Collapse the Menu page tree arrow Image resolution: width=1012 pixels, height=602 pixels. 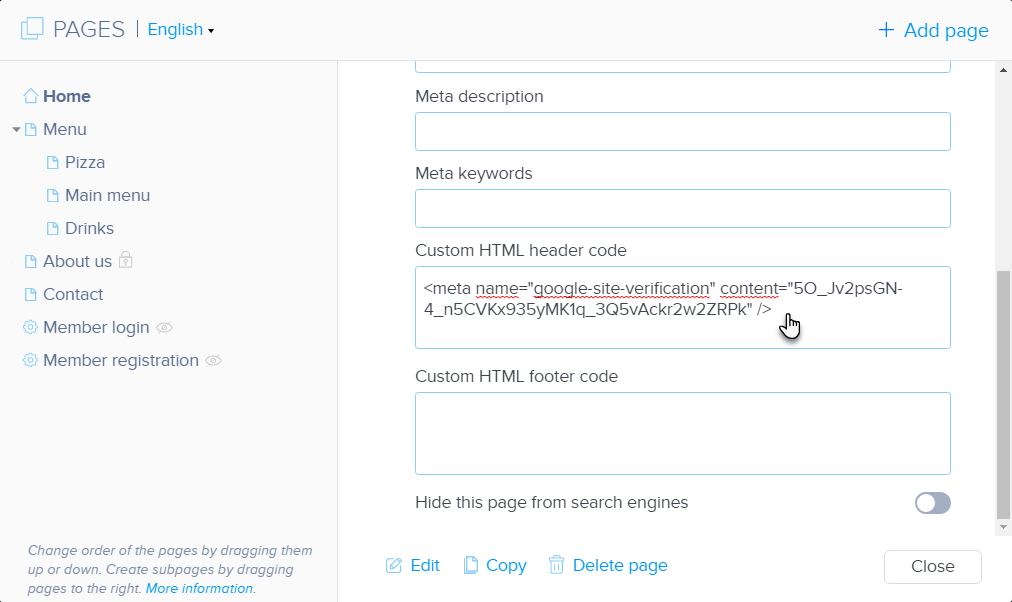click(x=16, y=130)
